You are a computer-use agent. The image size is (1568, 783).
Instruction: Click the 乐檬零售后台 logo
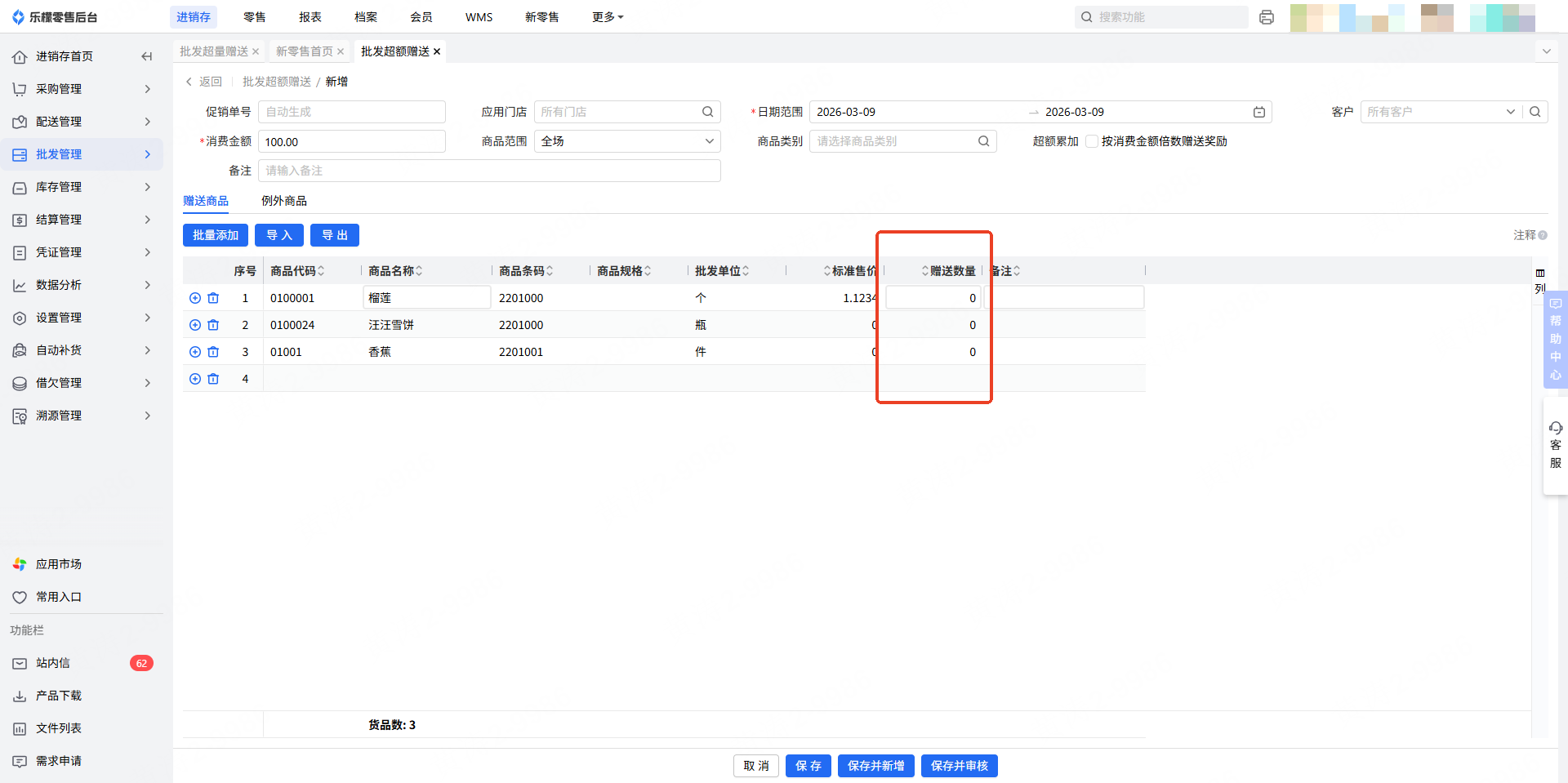[55, 17]
